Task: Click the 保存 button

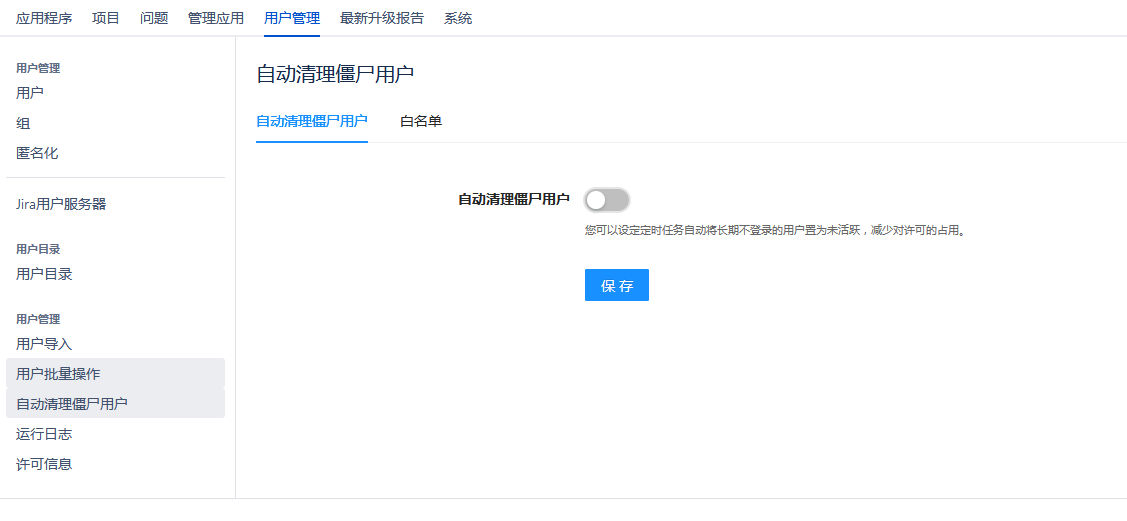Action: (616, 285)
